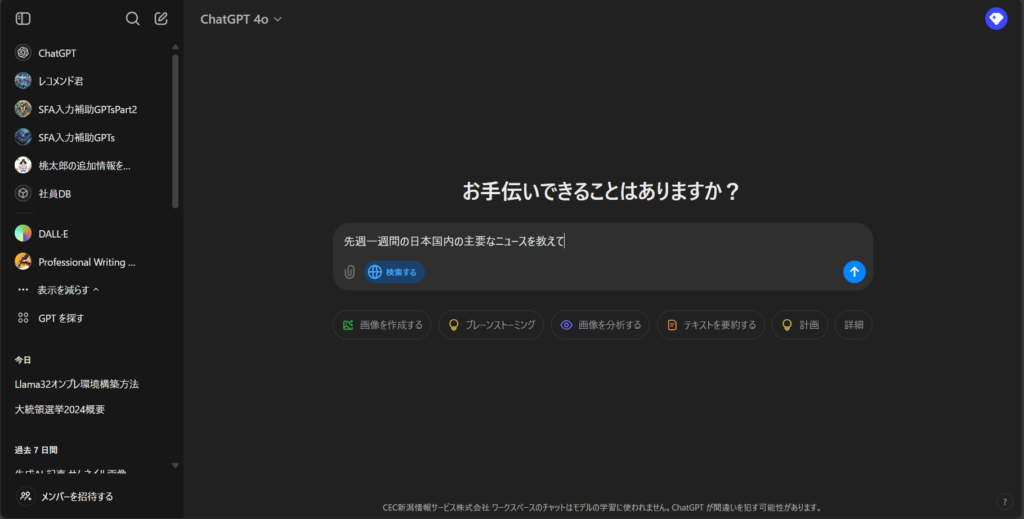Toggle the 検索する web search button
1024x519 pixels.
coord(394,272)
